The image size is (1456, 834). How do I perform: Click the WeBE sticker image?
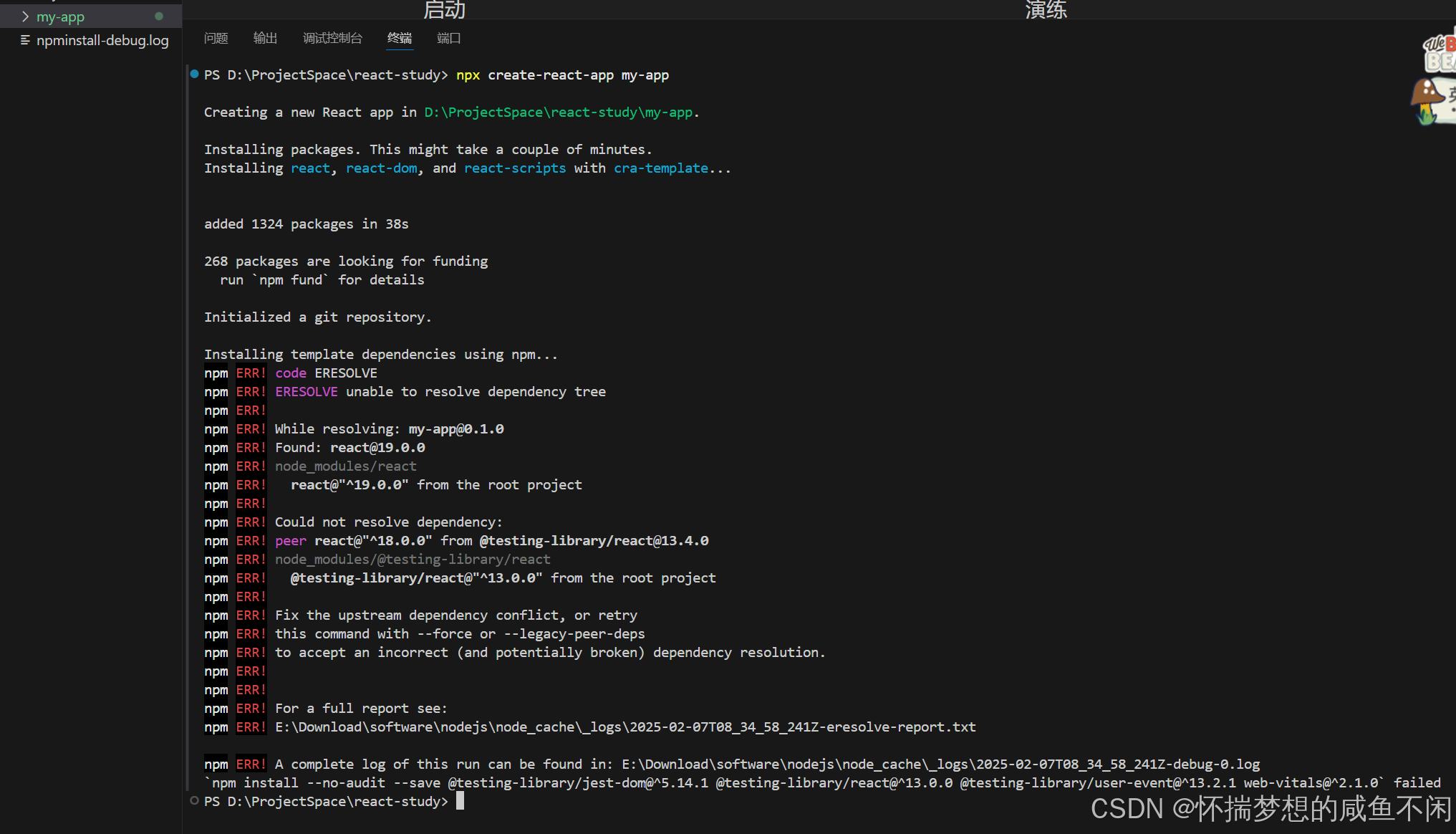coord(1440,52)
